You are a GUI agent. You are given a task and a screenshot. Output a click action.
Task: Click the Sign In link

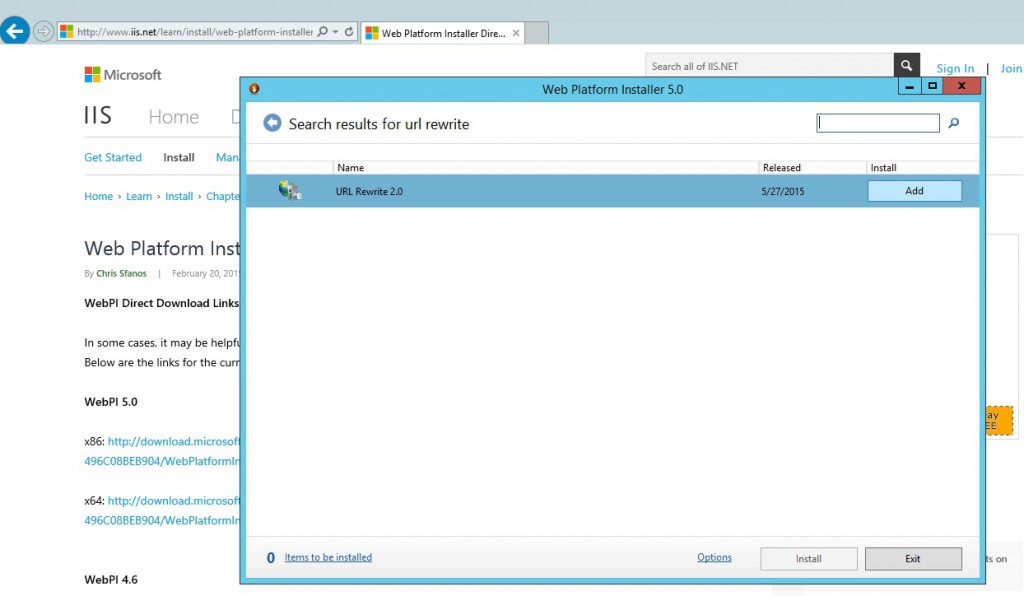955,68
